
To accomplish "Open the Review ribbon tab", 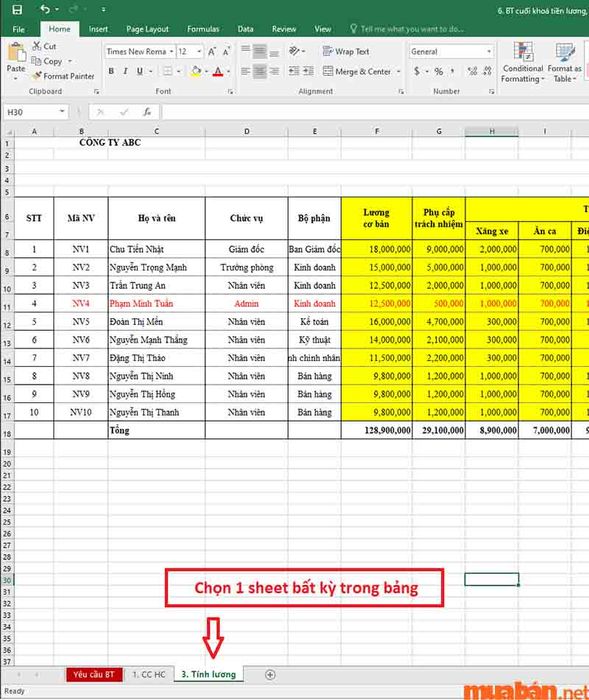I will point(284,29).
